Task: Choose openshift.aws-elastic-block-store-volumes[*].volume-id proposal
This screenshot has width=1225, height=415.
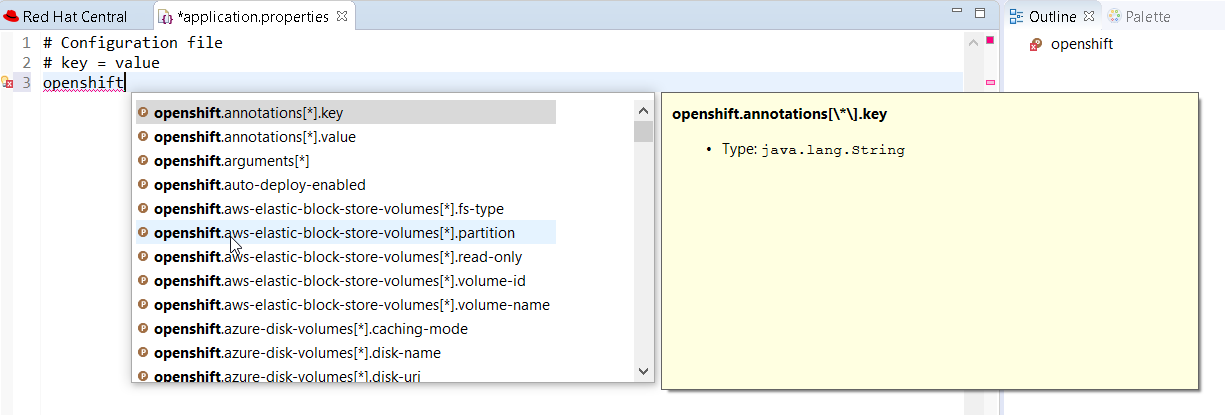Action: click(345, 281)
